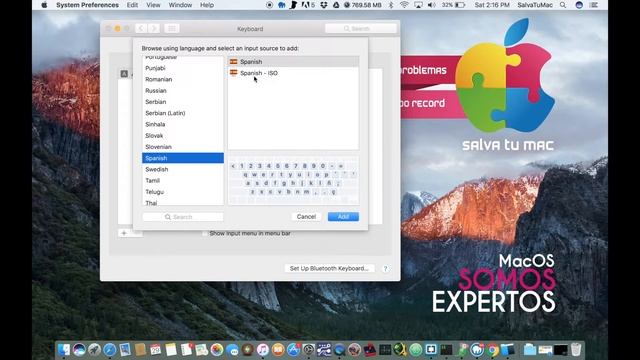Image resolution: width=640 pixels, height=360 pixels.
Task: Open System Preferences gear in Dock
Action: (309, 350)
